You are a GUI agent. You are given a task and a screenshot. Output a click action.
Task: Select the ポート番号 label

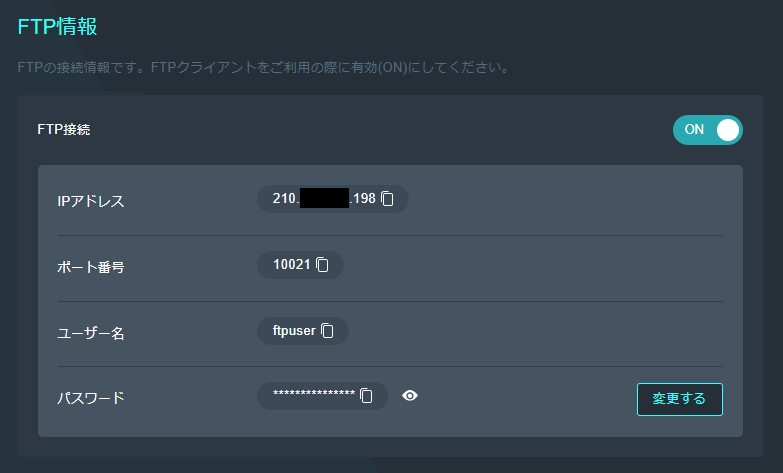click(91, 267)
